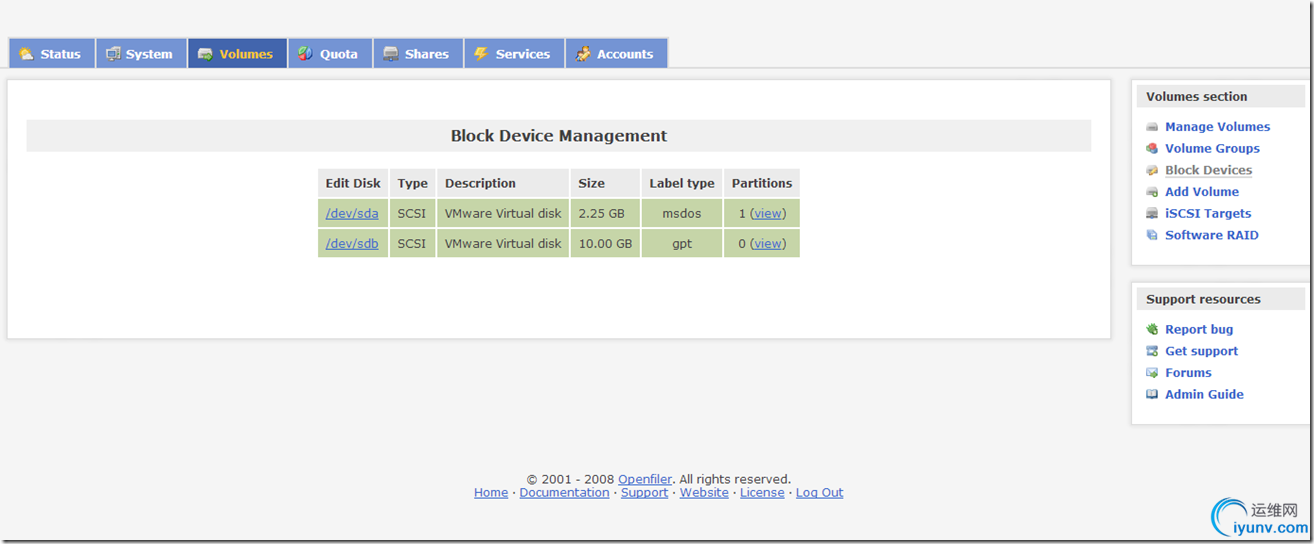Select the Volumes tab
The image size is (1314, 544).
[237, 54]
